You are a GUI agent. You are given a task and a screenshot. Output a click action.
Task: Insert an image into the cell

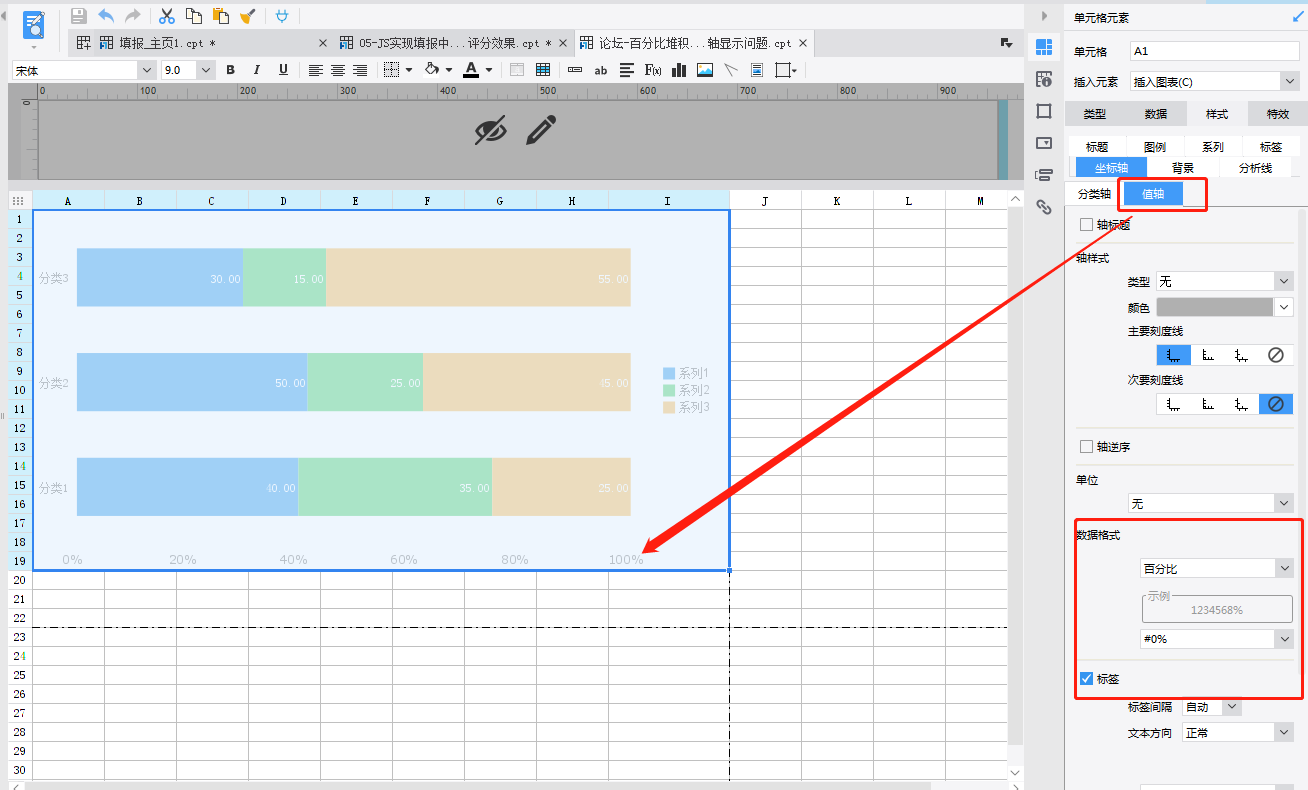[705, 70]
